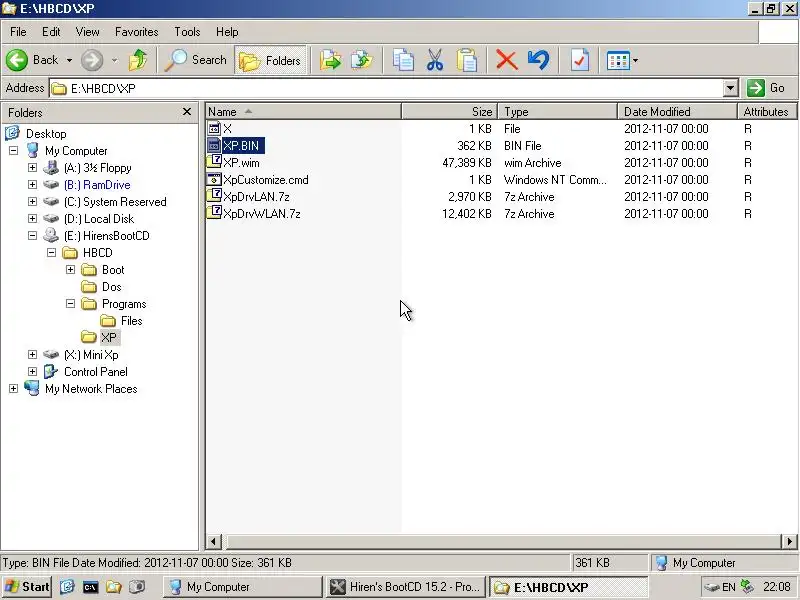800x600 pixels.
Task: Collapse the My Computer tree node
Action: [x=13, y=151]
